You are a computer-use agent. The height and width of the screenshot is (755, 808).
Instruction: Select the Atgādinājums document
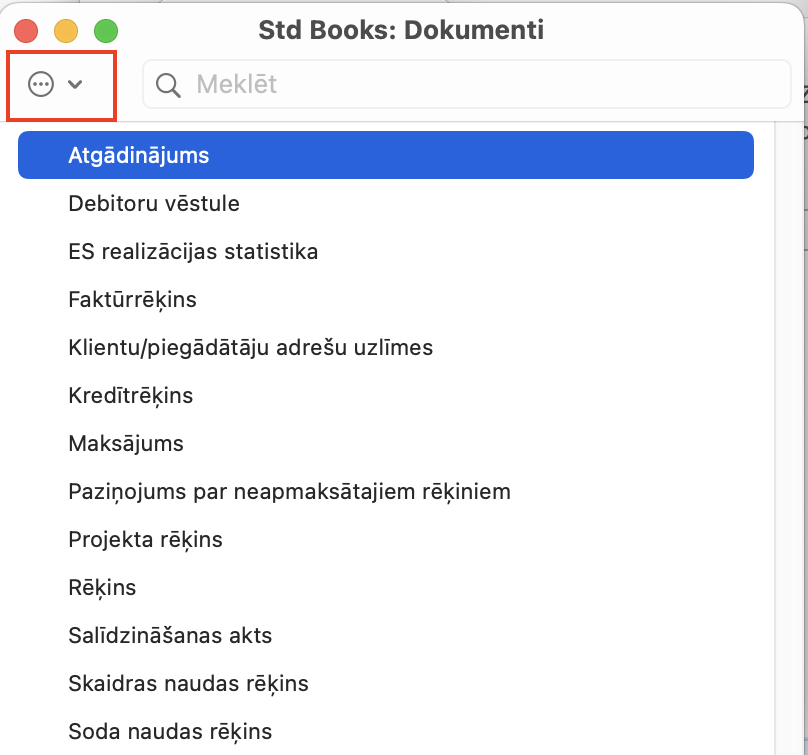385,156
